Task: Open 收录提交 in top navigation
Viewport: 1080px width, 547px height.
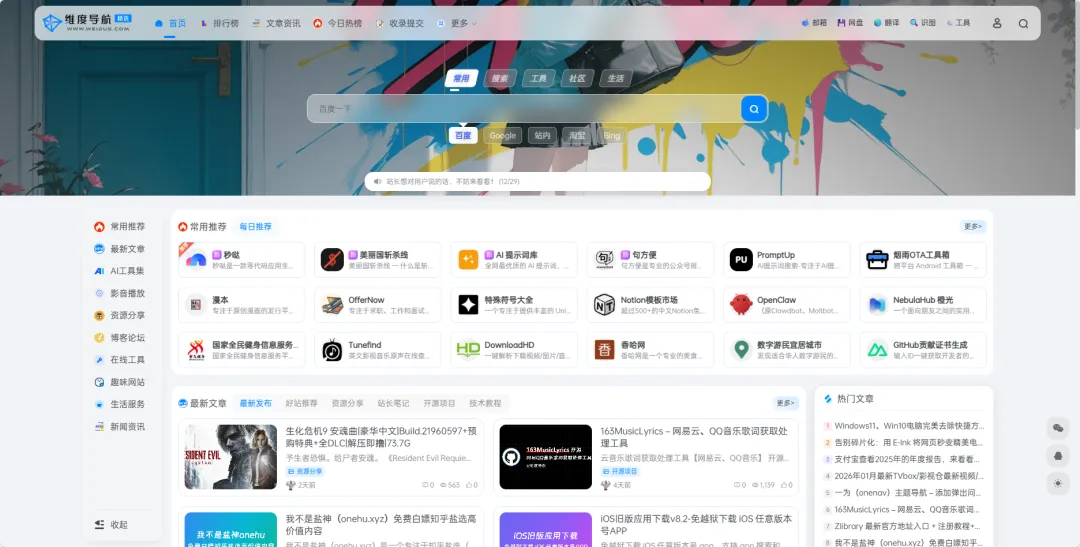Action: coord(399,23)
